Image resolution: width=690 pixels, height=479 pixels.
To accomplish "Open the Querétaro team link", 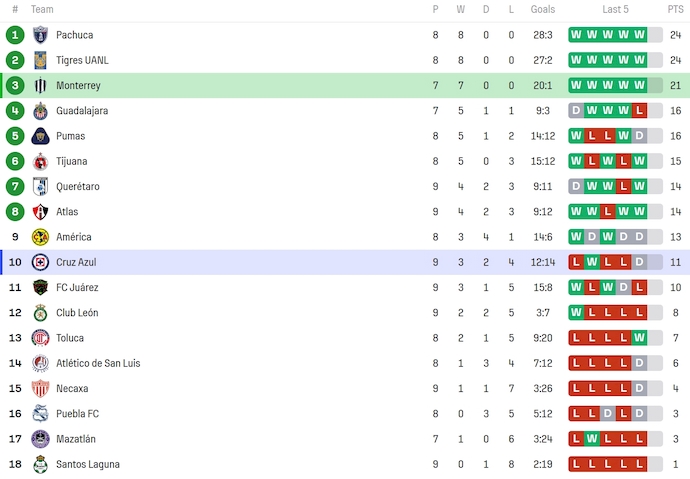I will (x=77, y=186).
